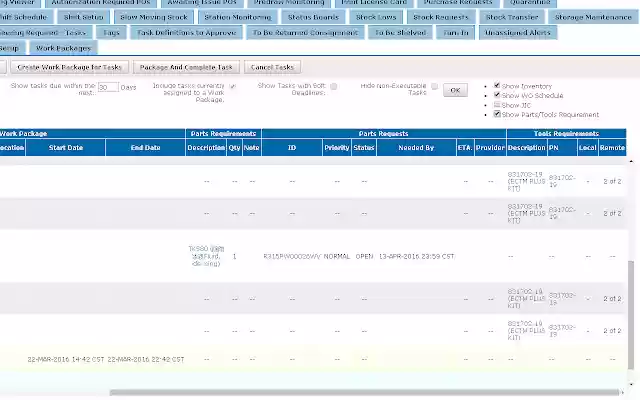Click the TK580 part description cell
The width and height of the screenshot is (640, 400).
click(x=206, y=256)
